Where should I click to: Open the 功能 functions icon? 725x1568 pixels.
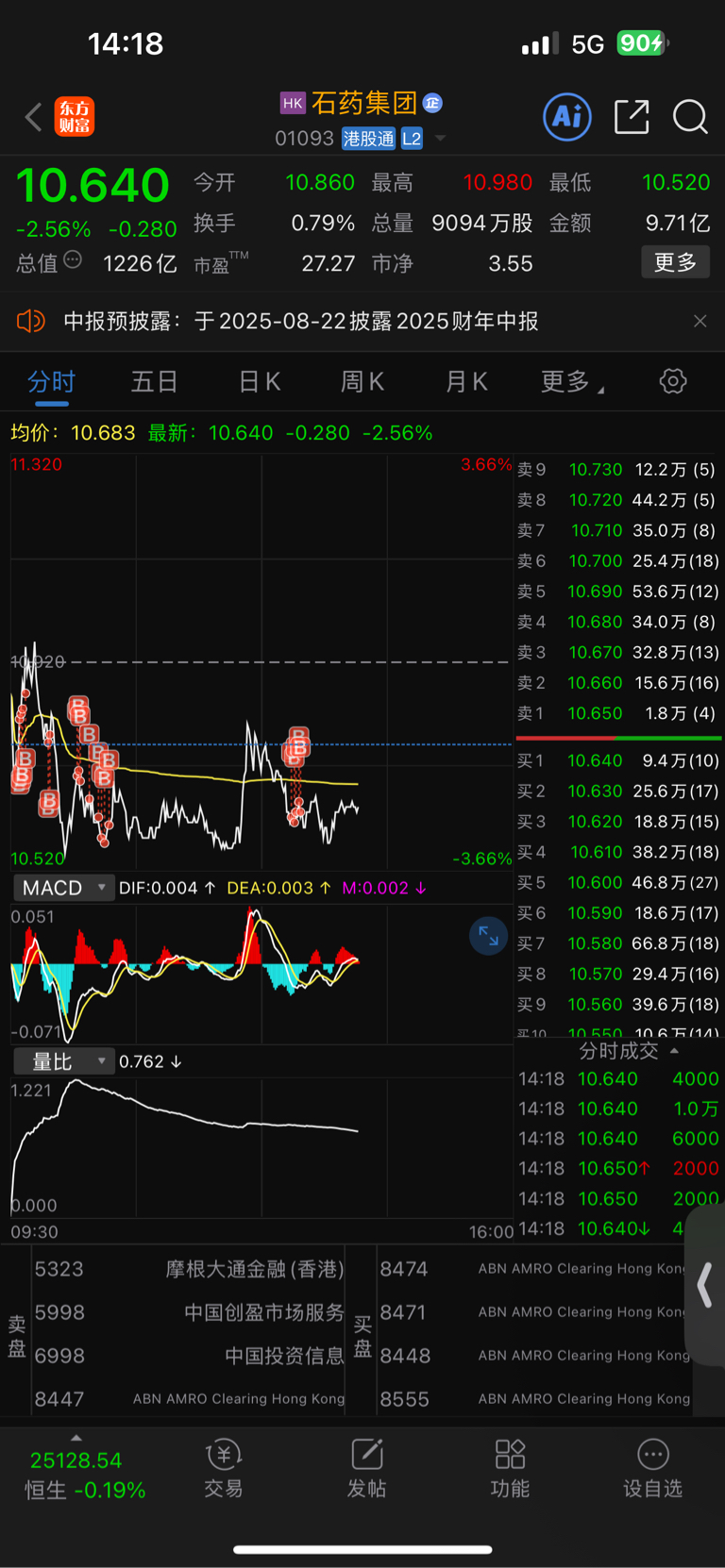[510, 1470]
